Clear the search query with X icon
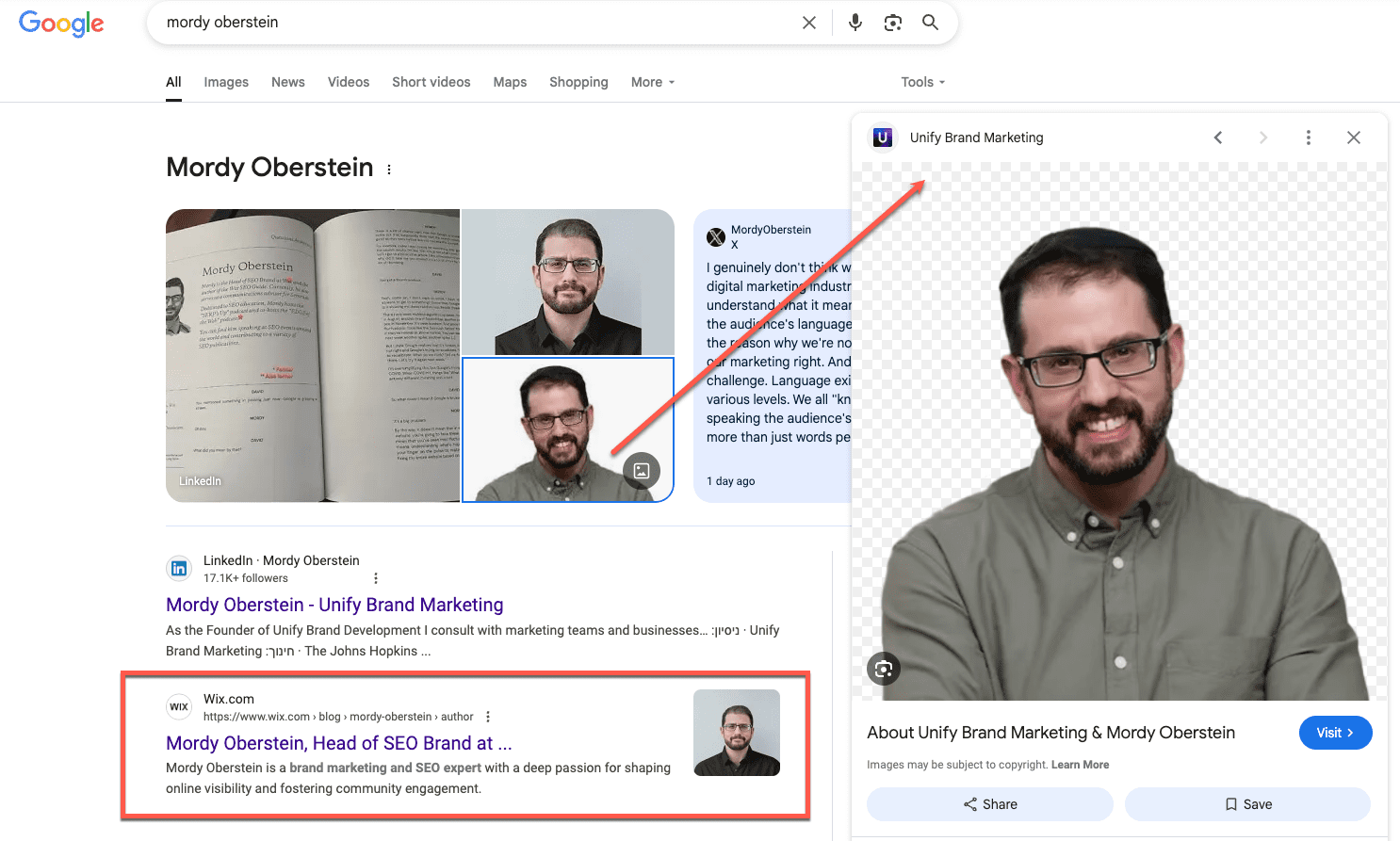This screenshot has width=1400, height=841. (x=808, y=23)
